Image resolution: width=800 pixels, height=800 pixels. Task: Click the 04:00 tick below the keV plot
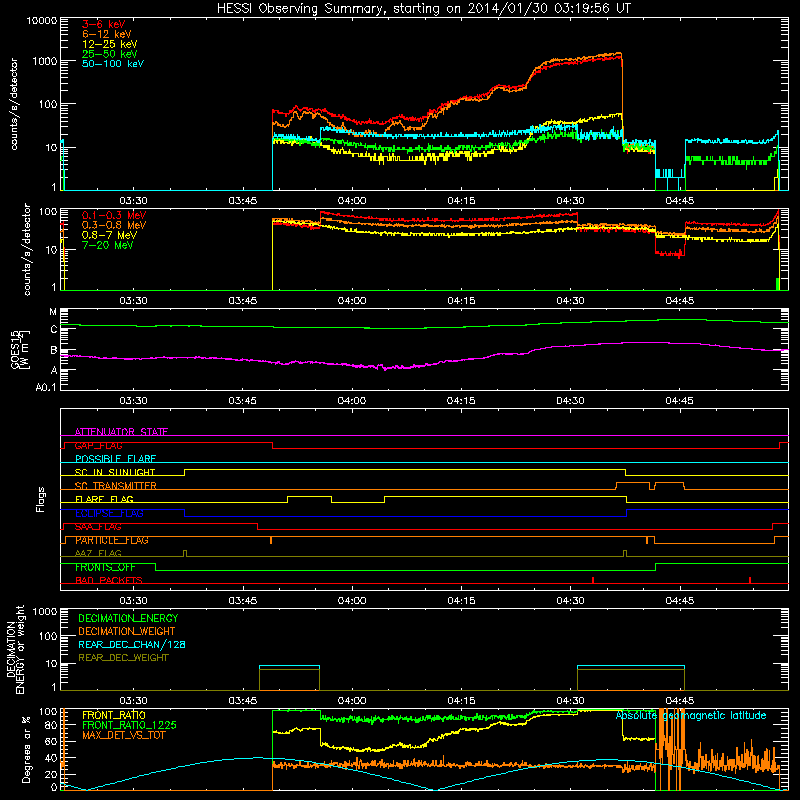tap(352, 201)
